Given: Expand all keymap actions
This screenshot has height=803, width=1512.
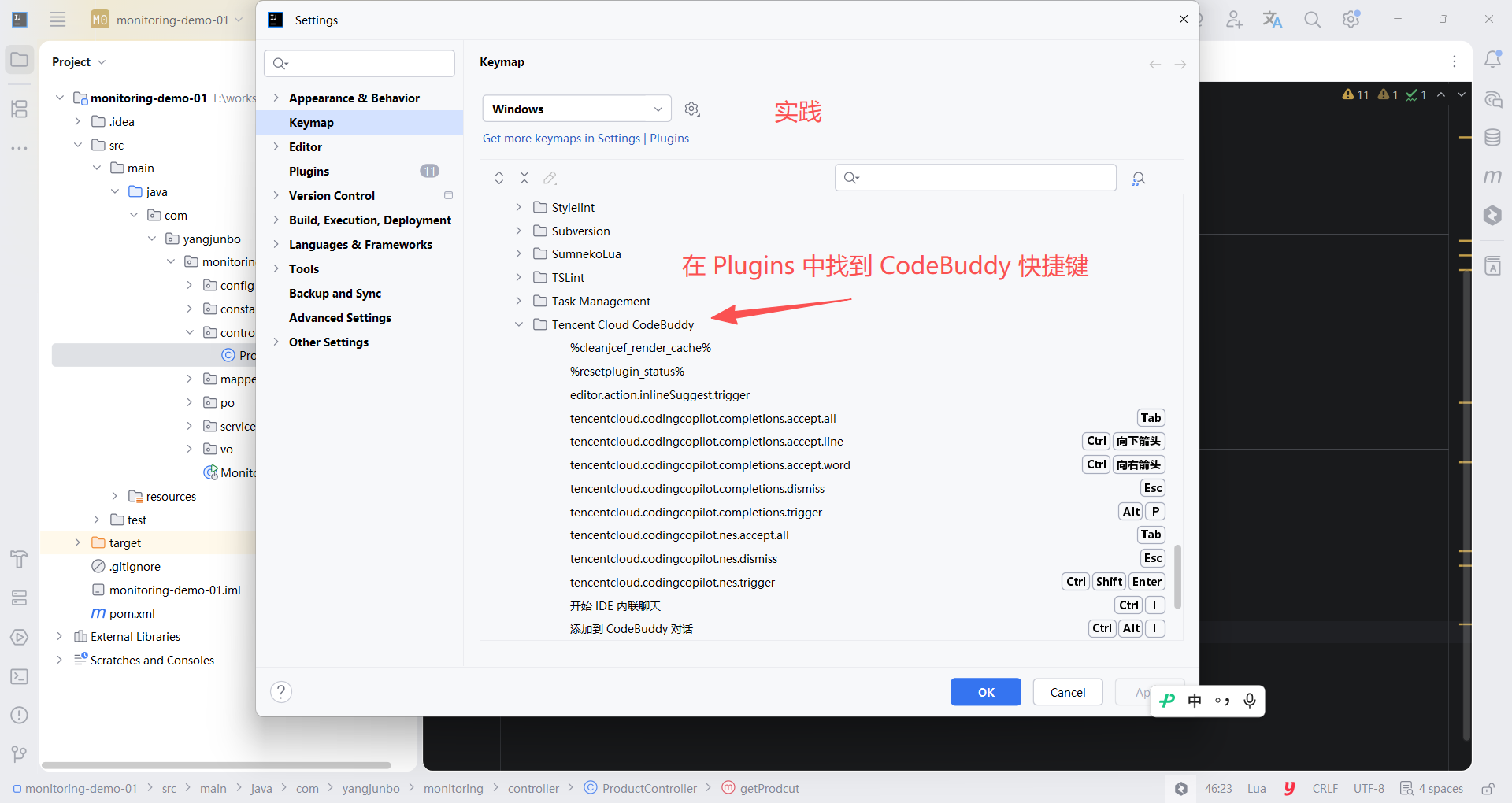Looking at the screenshot, I should click(499, 178).
